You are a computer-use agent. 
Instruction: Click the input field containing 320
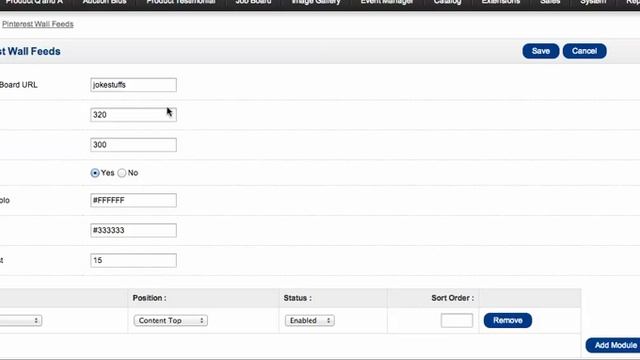point(133,115)
